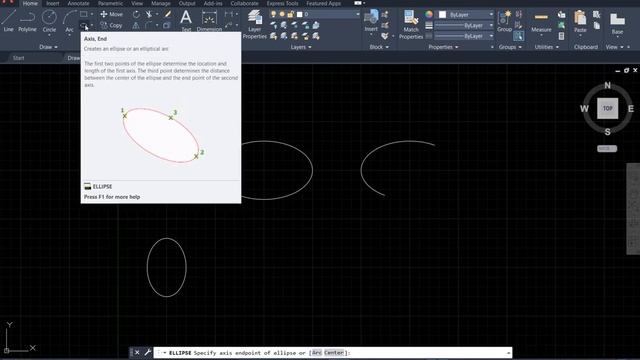Close the command line with X button
This screenshot has width=640, height=360.
click(x=137, y=352)
